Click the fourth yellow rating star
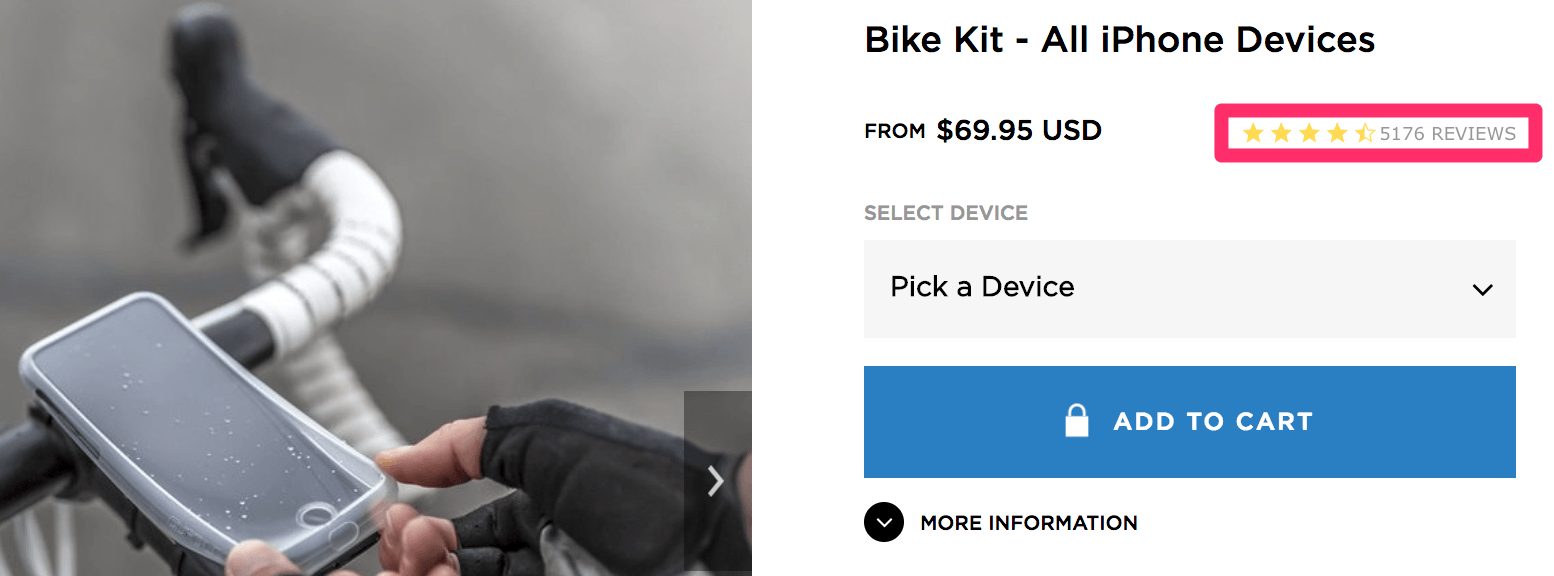The image size is (1554, 576). click(x=1337, y=133)
